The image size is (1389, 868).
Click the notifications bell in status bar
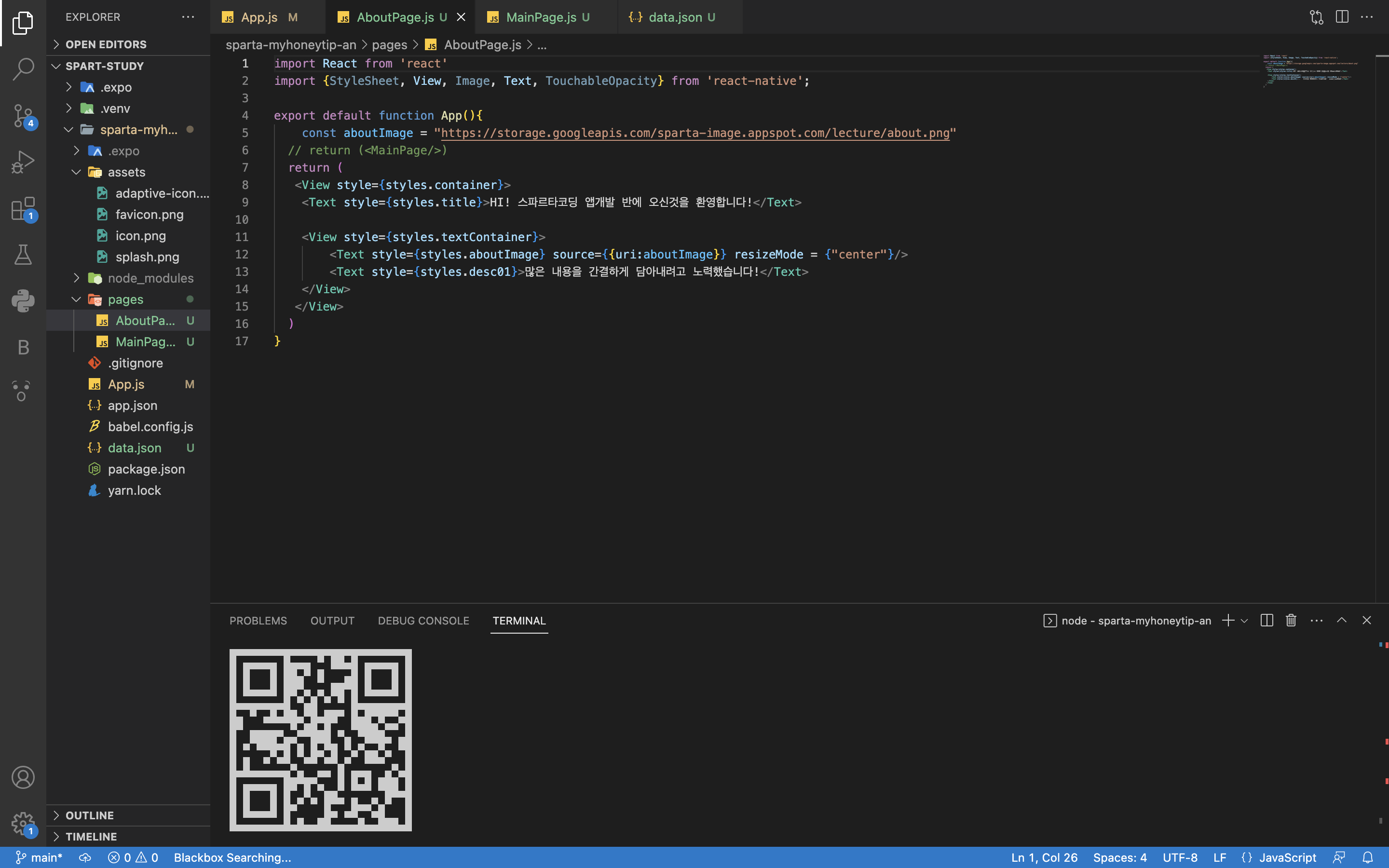pos(1368,858)
